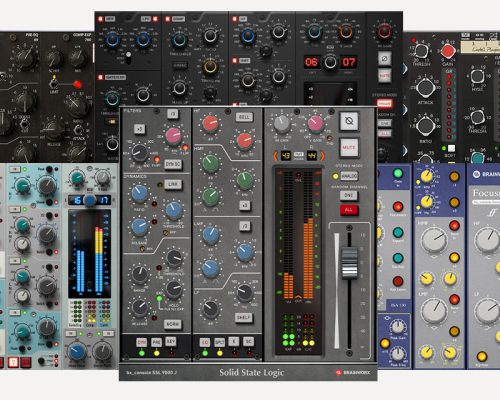Click the phase invert button on SSL 9000 J
This screenshot has height=400, width=500.
(349, 121)
